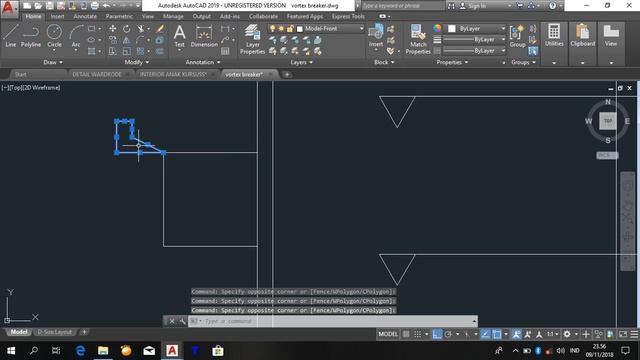Toggle Clean Screen in status bar
640x360 pixels.
coord(623,334)
